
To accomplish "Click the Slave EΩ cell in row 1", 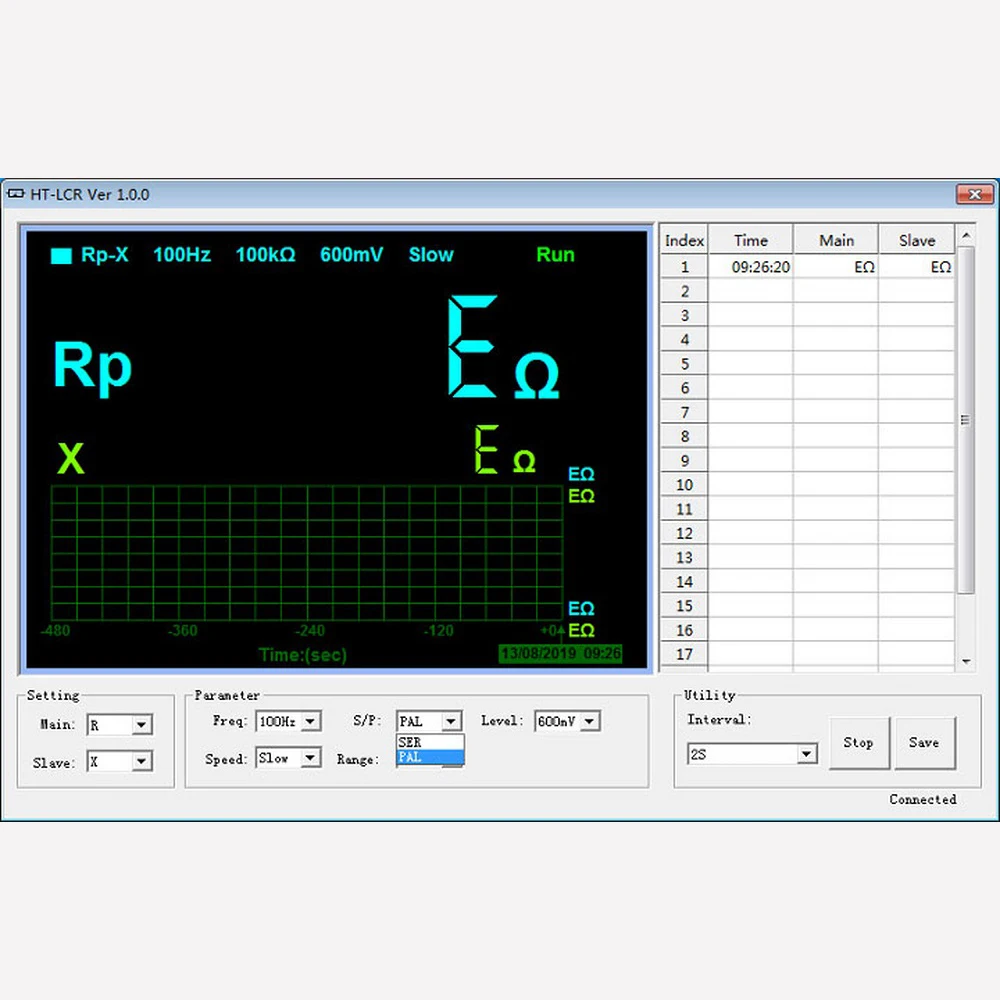I will click(916, 267).
